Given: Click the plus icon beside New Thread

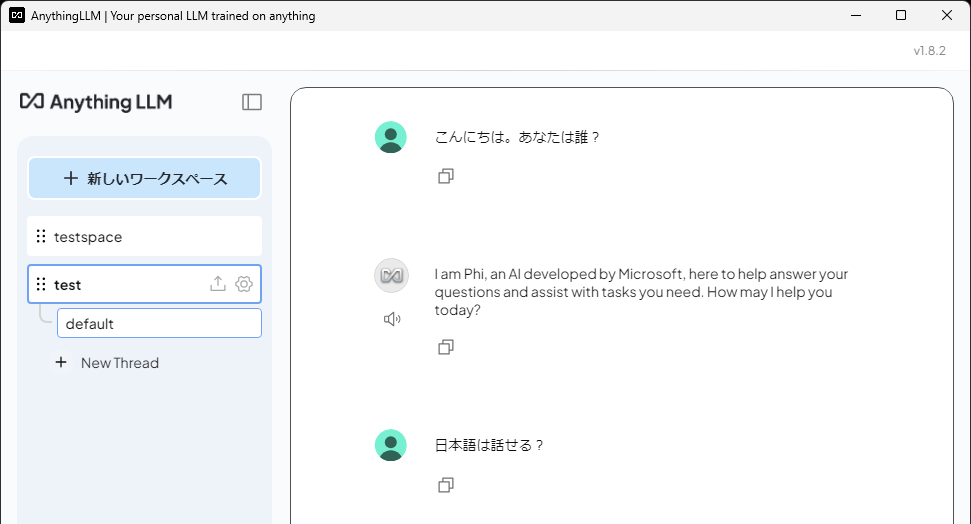Looking at the screenshot, I should 61,363.
